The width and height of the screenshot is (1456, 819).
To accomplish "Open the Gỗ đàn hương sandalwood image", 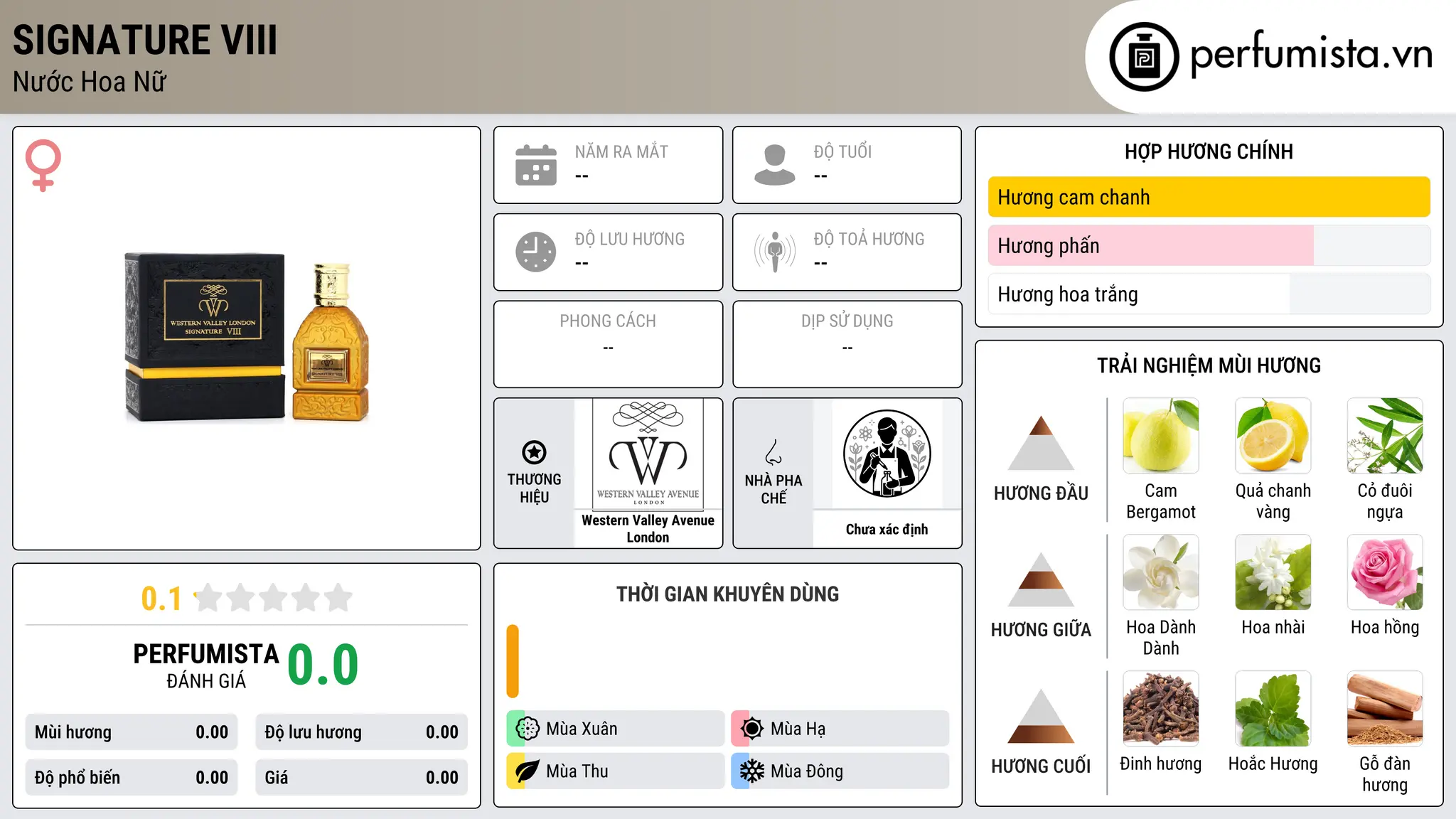I will pyautogui.click(x=1385, y=709).
